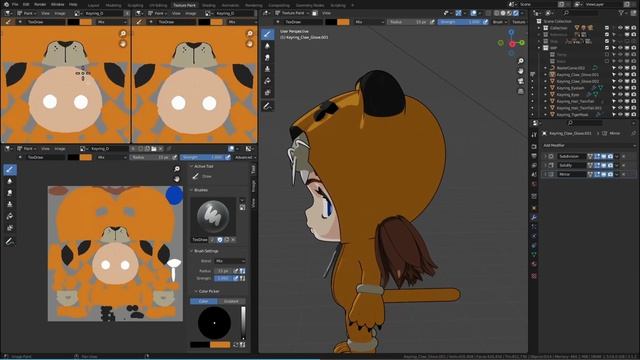Select the Color tab in Color Picker

click(204, 301)
